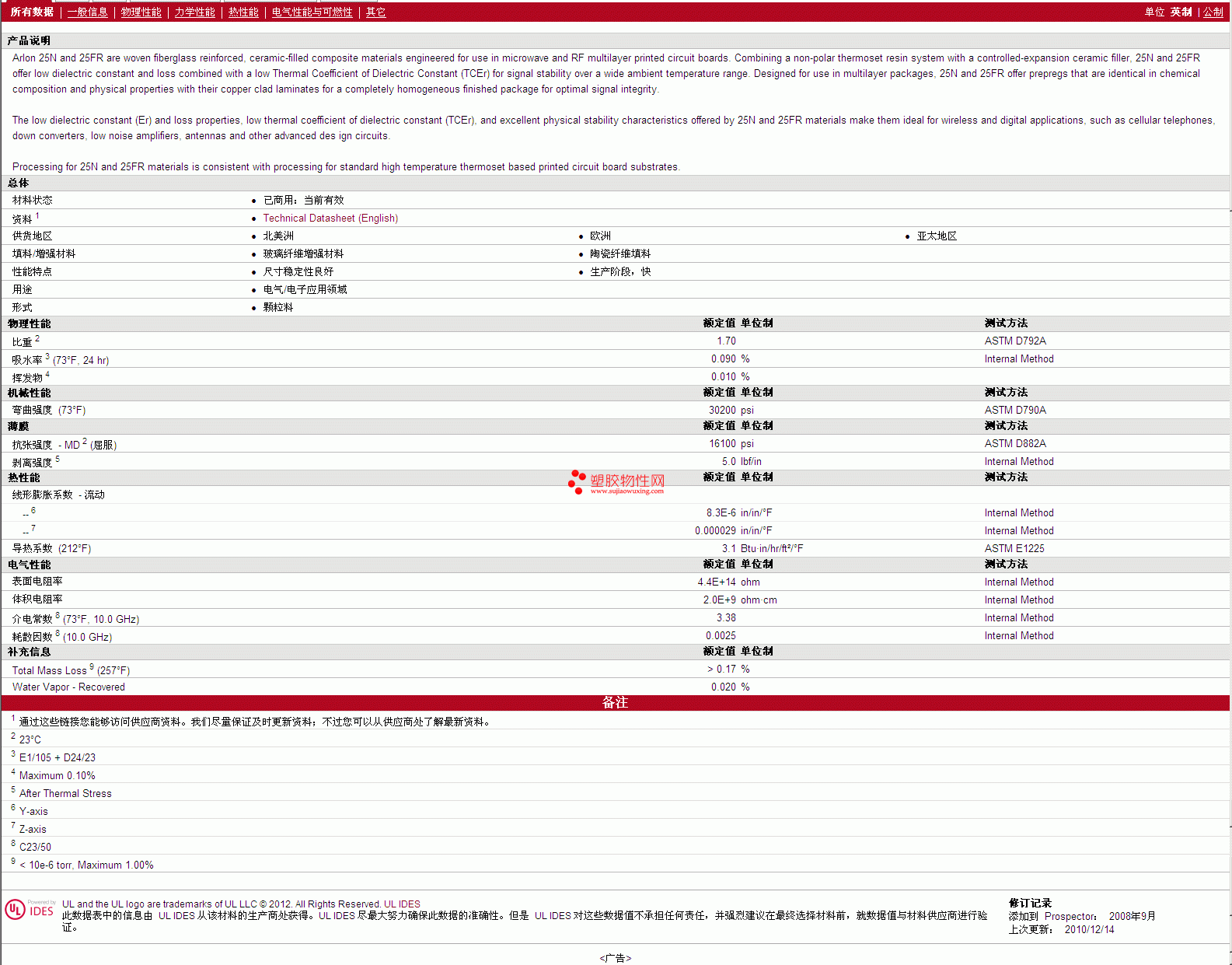This screenshot has height=965, width=1232.
Task: Open the 电气性能与可燃性 tab
Action: click(312, 12)
